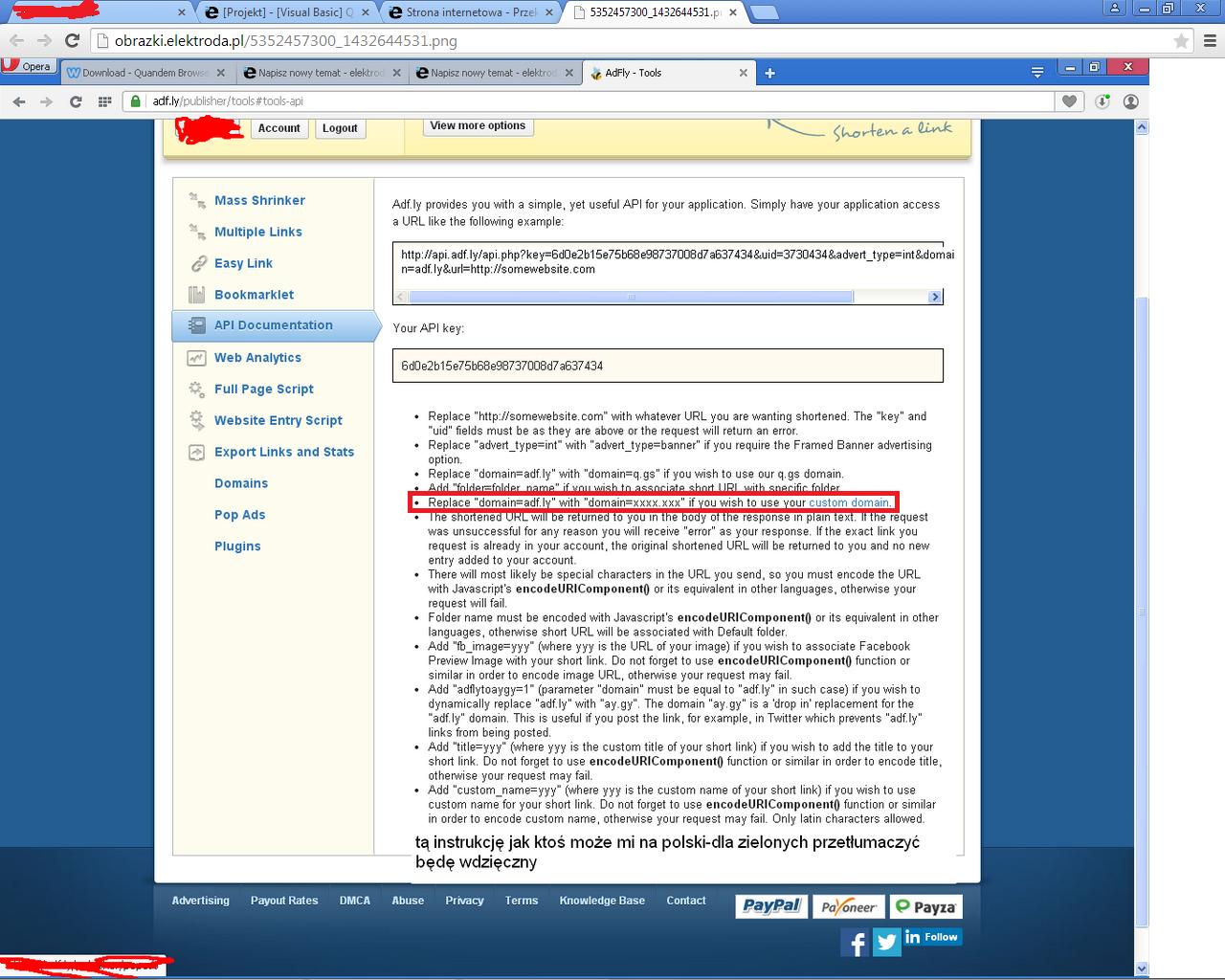Expand View more options
Viewport: 1225px width, 980px height.
point(478,125)
